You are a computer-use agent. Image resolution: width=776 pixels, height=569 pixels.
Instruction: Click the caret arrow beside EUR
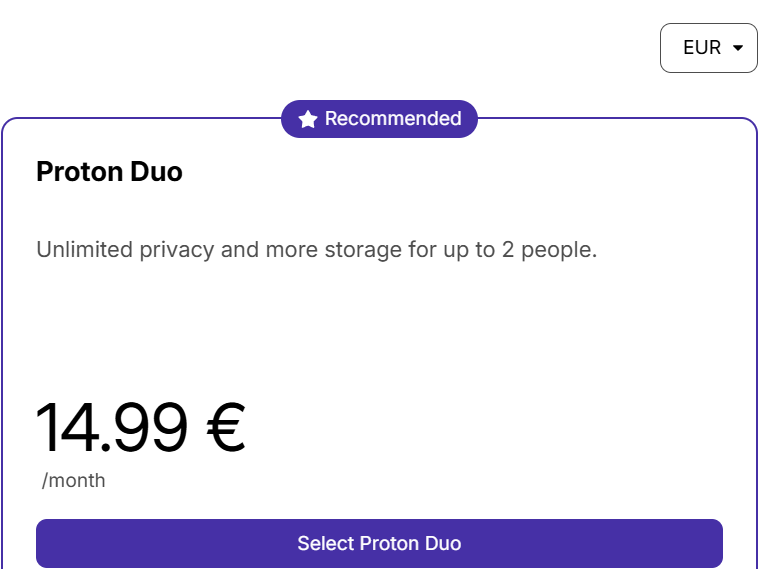click(738, 48)
